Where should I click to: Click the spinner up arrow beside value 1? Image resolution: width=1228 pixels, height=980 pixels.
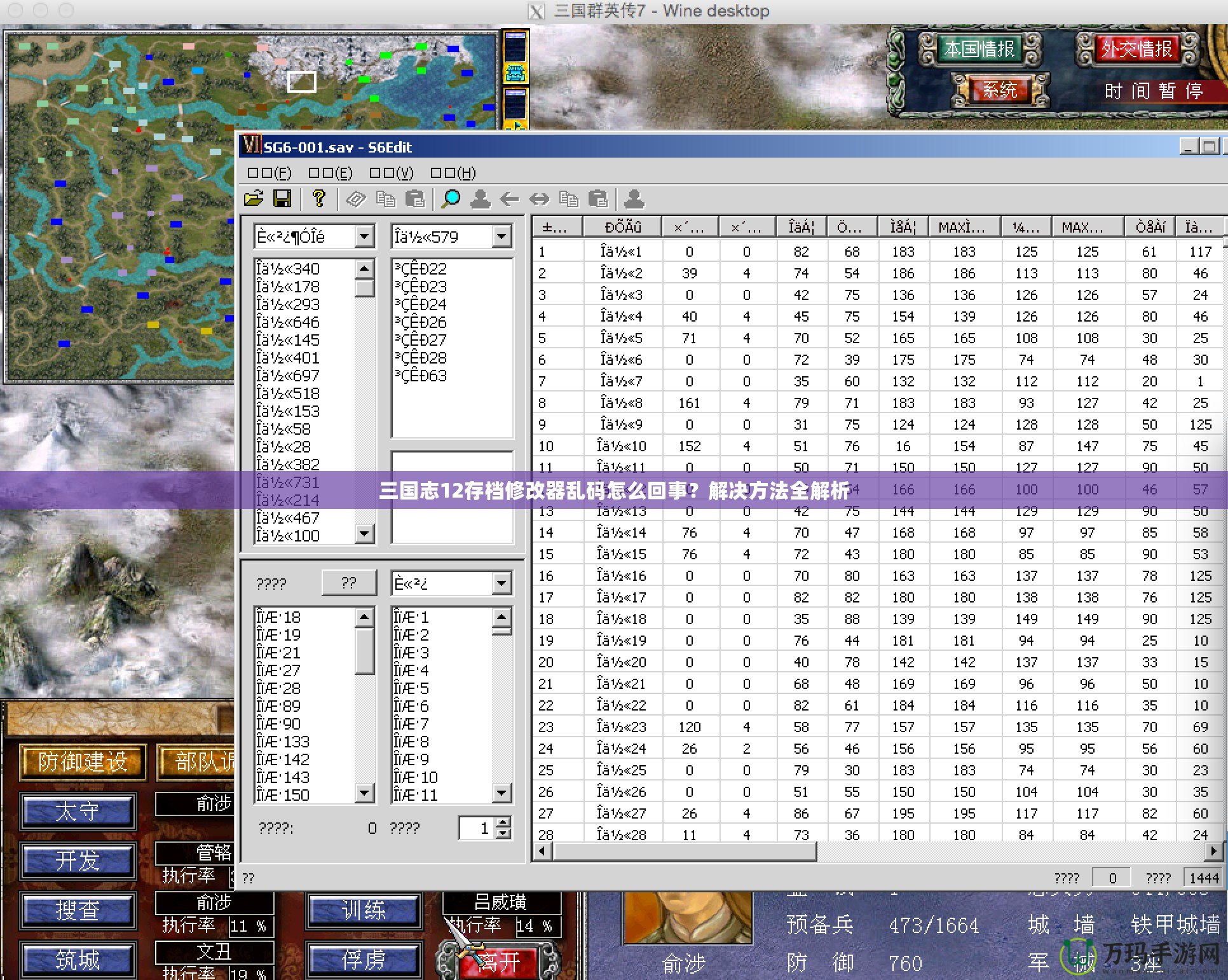pyautogui.click(x=503, y=822)
